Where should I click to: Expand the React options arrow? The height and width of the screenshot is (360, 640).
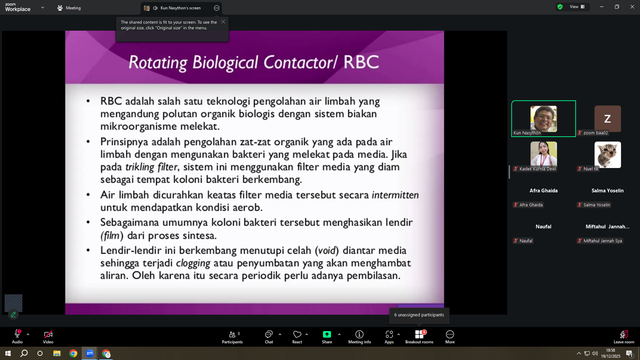pos(307,334)
